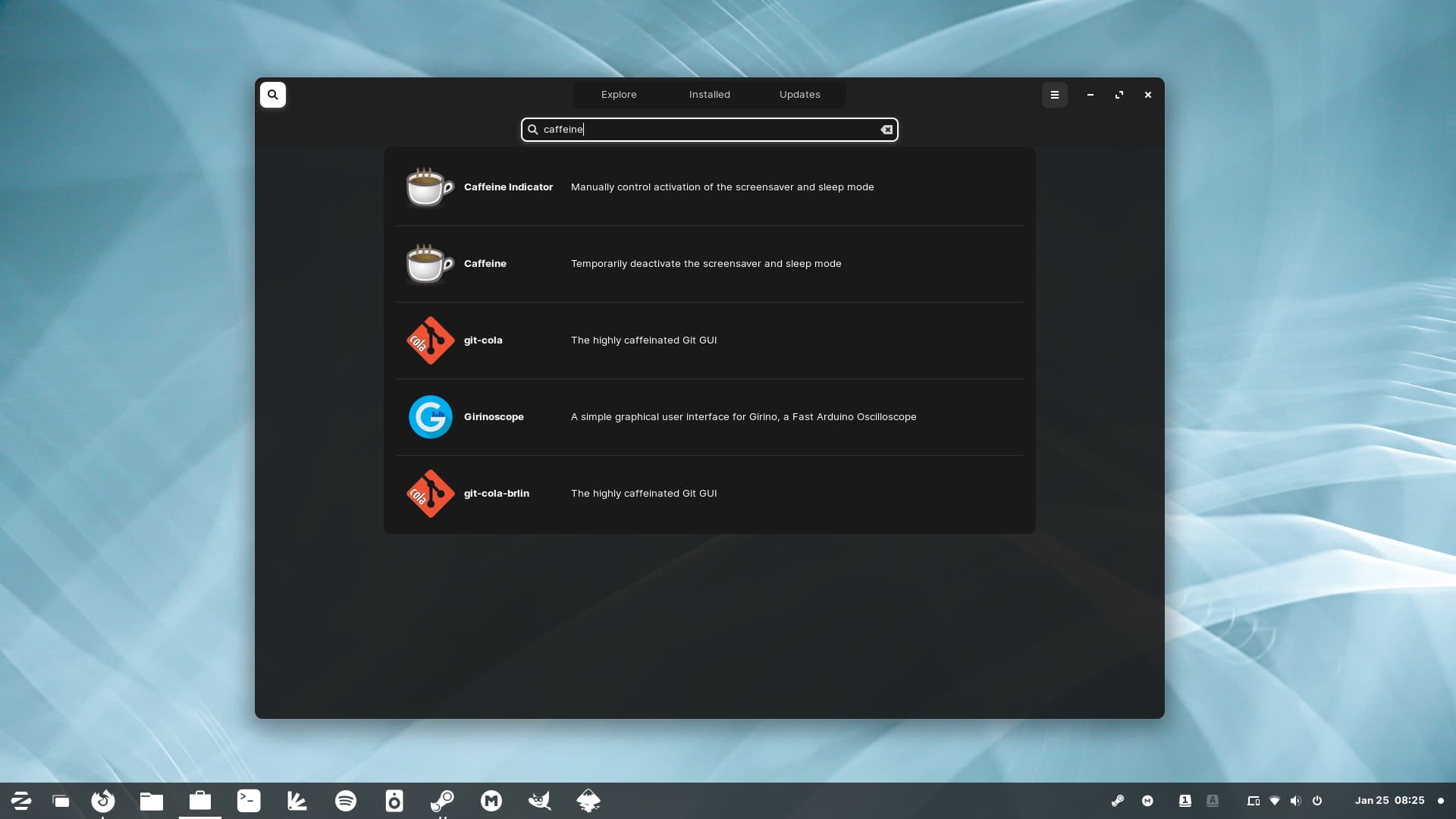
Task: Open the Caffeine Indicator coffee cup icon
Action: (x=430, y=187)
